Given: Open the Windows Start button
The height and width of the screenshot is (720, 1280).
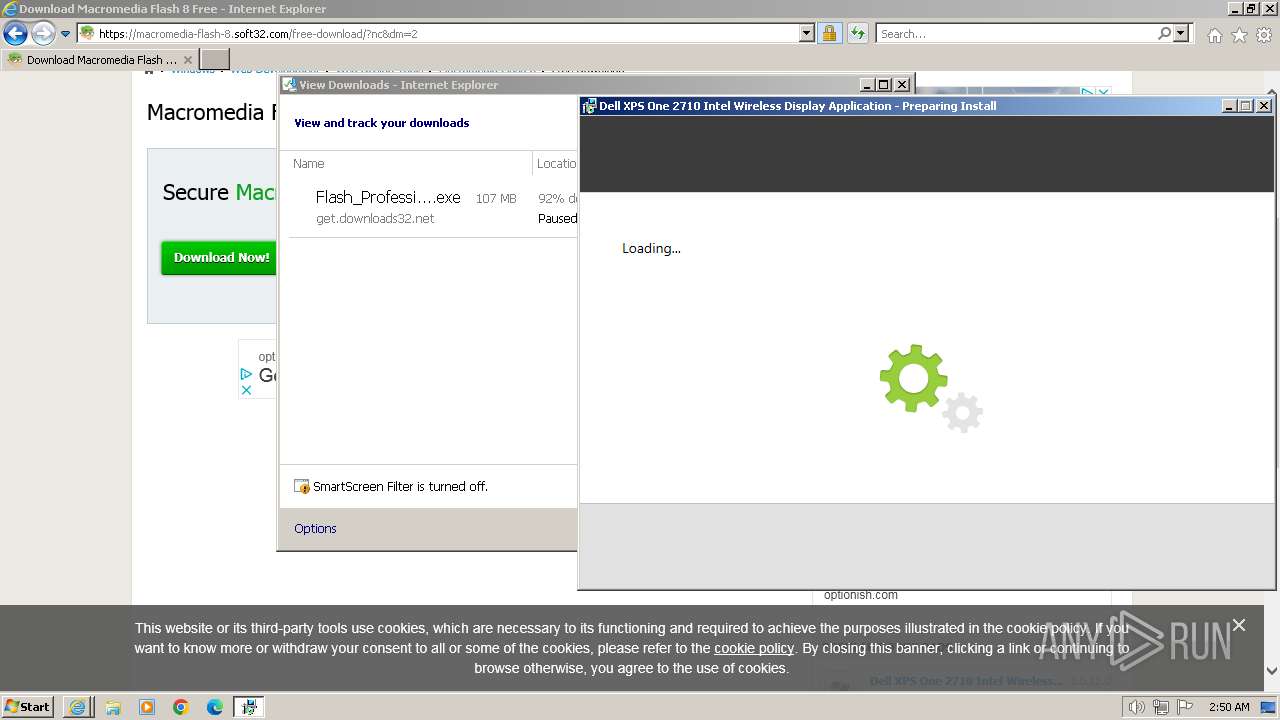Looking at the screenshot, I should [27, 706].
